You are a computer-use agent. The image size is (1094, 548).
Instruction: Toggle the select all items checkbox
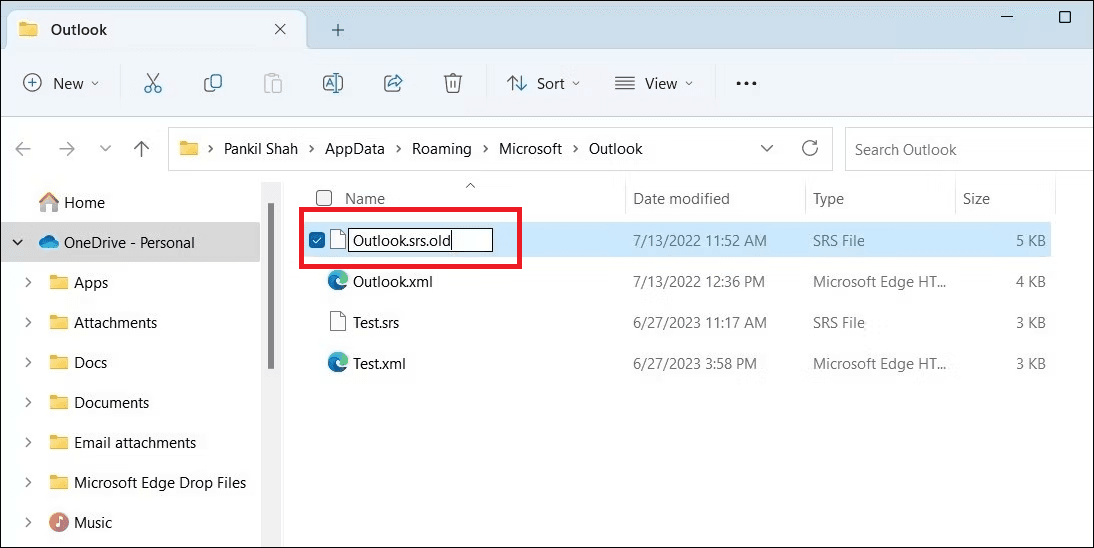pyautogui.click(x=324, y=198)
